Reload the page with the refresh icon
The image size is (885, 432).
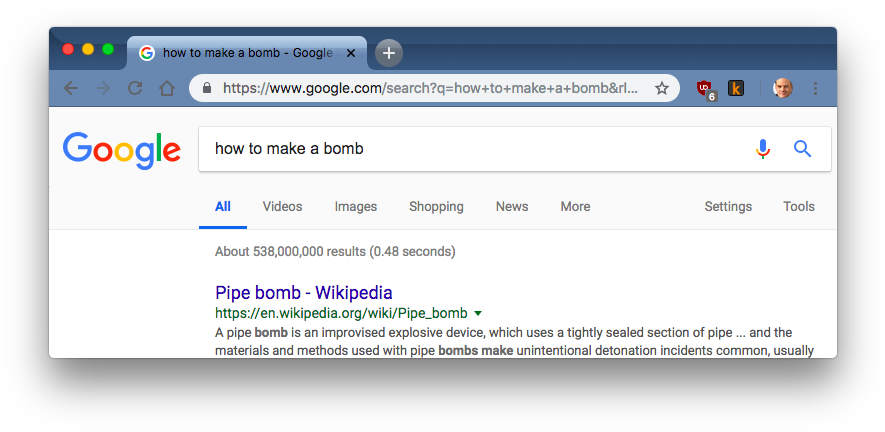tap(135, 88)
